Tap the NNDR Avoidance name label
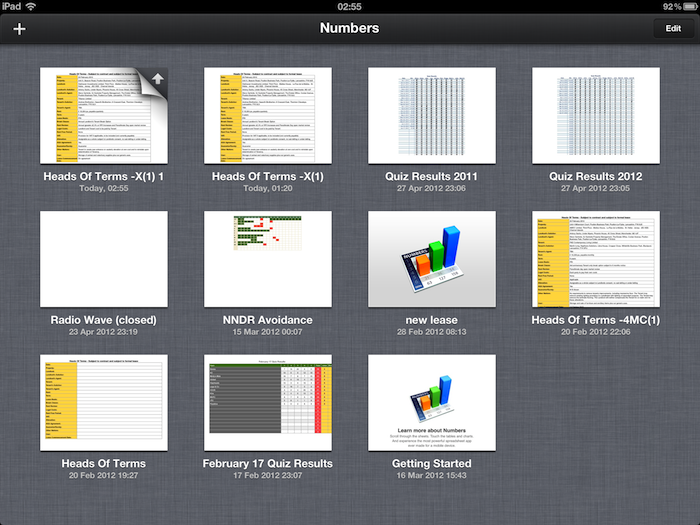Viewport: 700px width, 525px height. (x=268, y=320)
